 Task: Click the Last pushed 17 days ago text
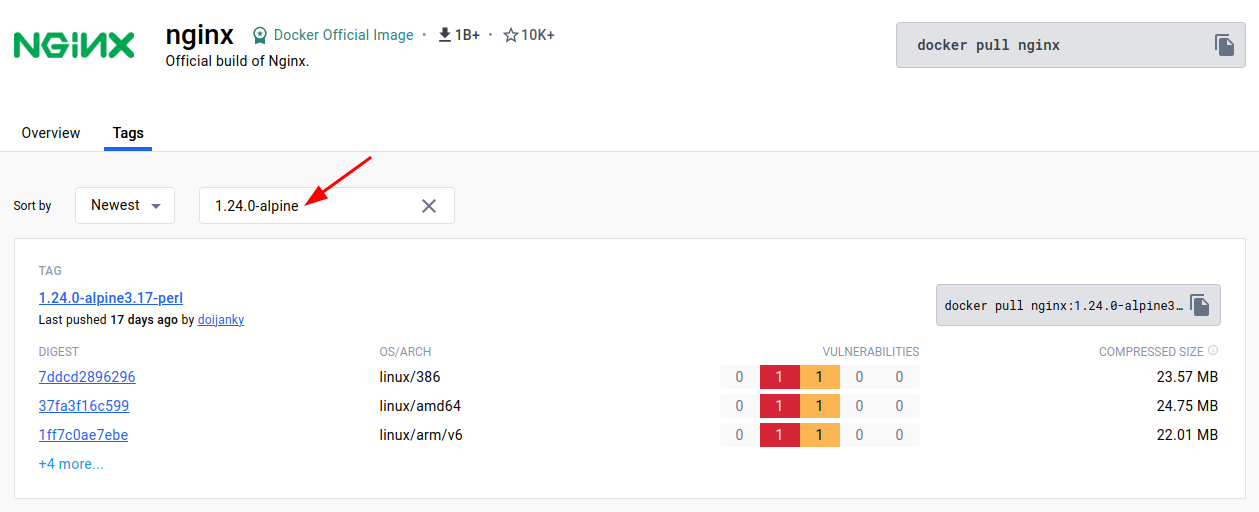click(x=108, y=320)
